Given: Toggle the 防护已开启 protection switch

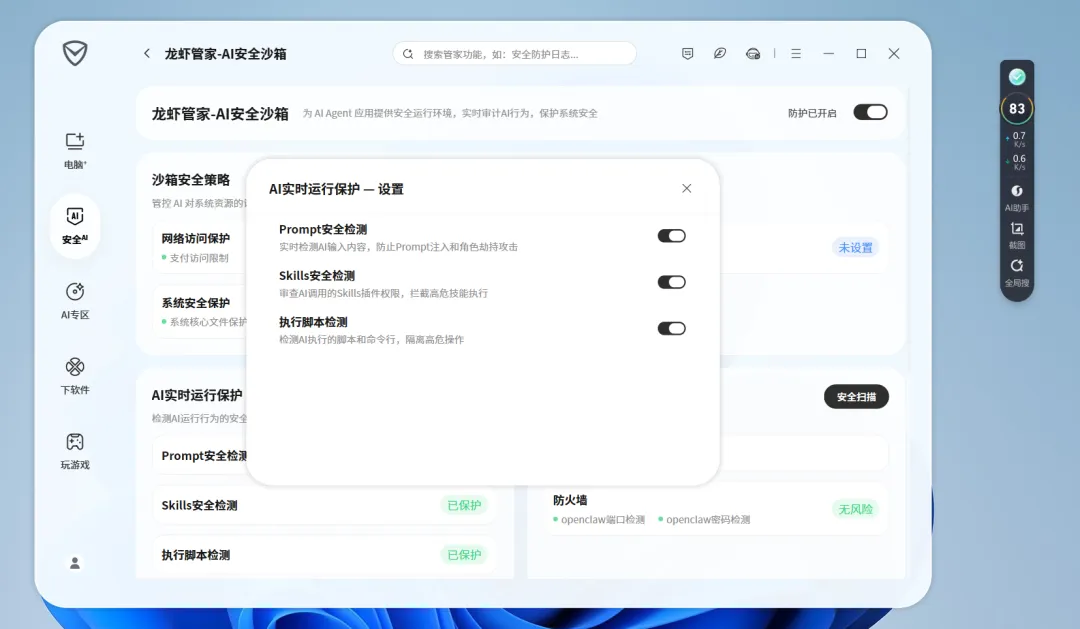Looking at the screenshot, I should (871, 112).
